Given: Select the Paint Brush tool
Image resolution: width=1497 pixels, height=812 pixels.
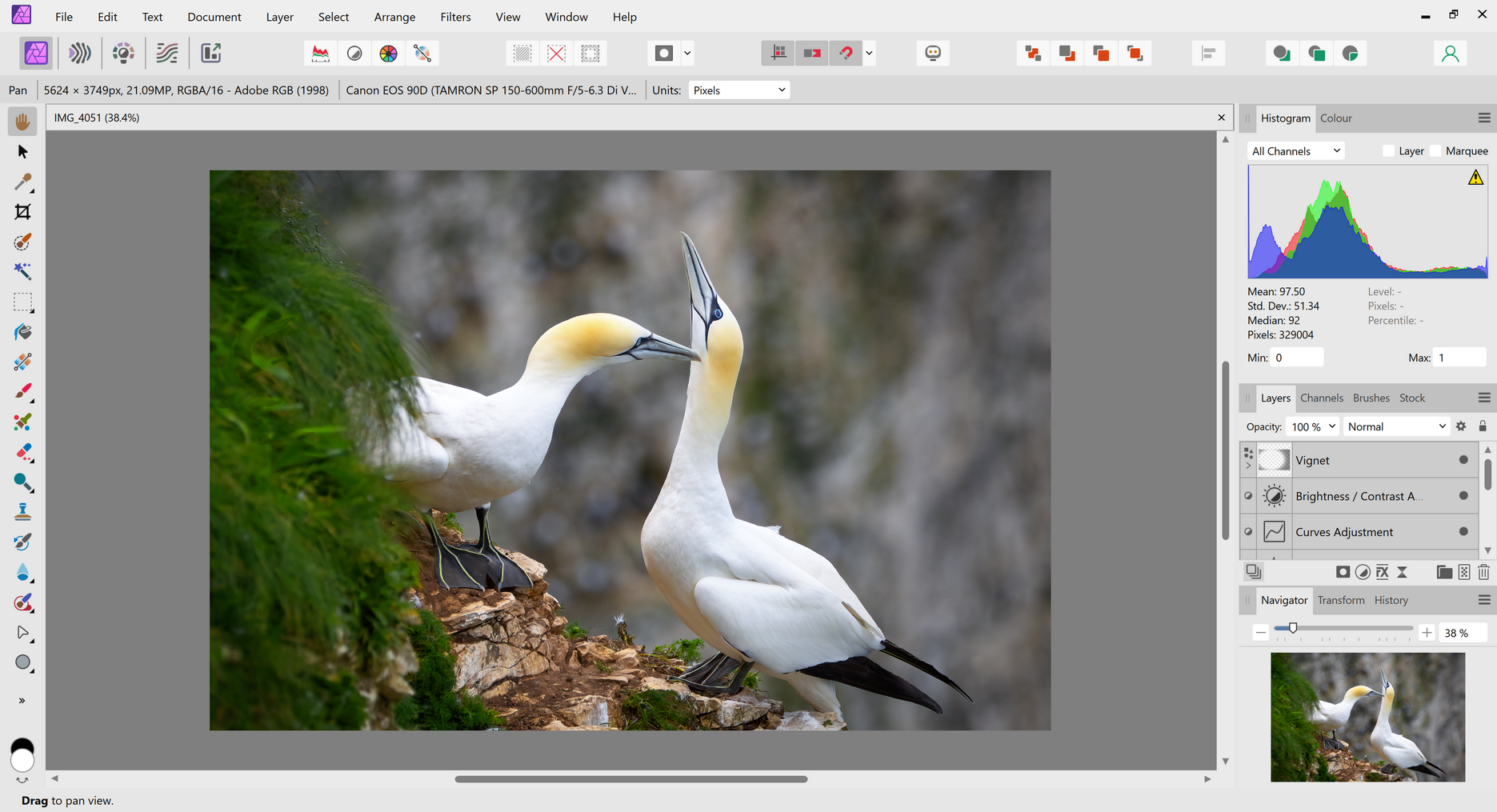Looking at the screenshot, I should (x=22, y=392).
